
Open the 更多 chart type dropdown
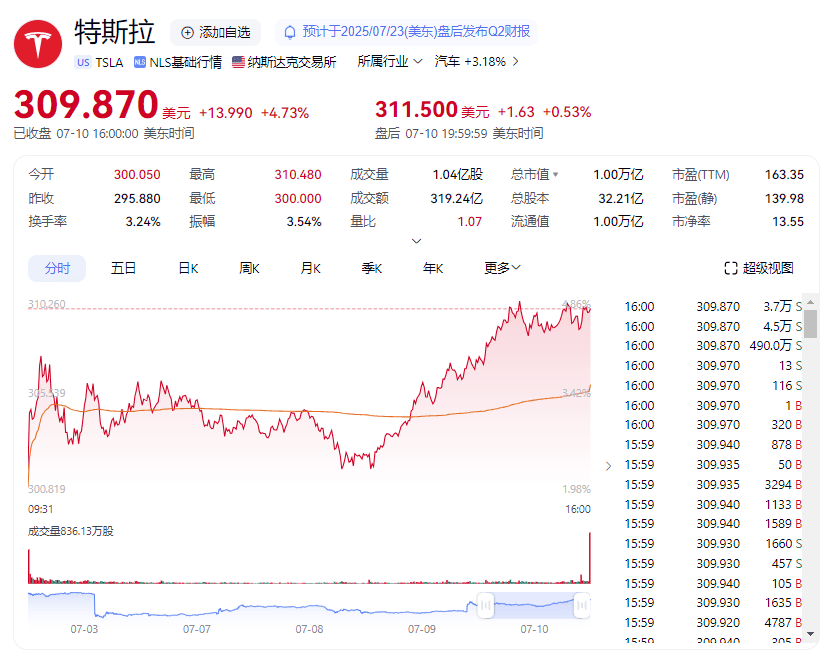click(500, 268)
